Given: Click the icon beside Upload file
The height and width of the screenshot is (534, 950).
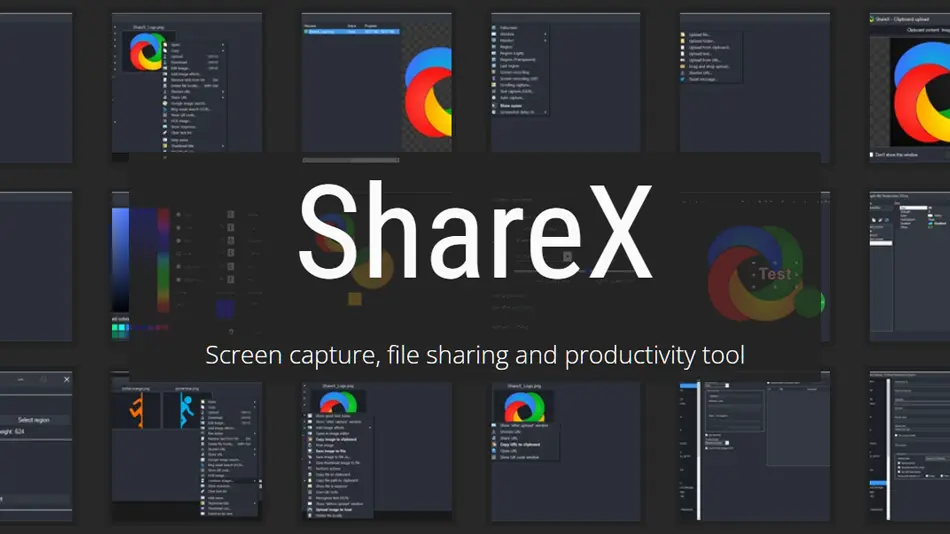Looking at the screenshot, I should pyautogui.click(x=682, y=35).
